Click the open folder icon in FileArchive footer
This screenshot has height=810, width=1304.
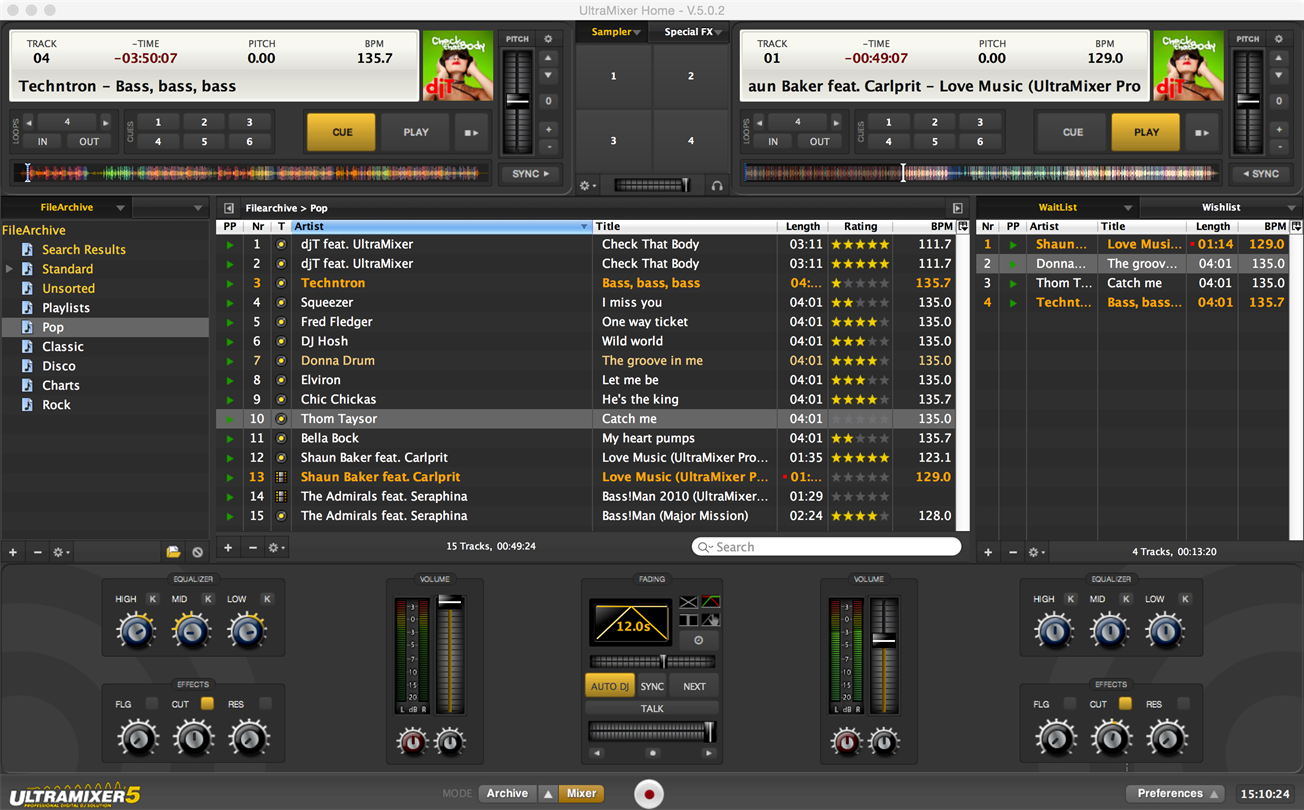click(173, 552)
